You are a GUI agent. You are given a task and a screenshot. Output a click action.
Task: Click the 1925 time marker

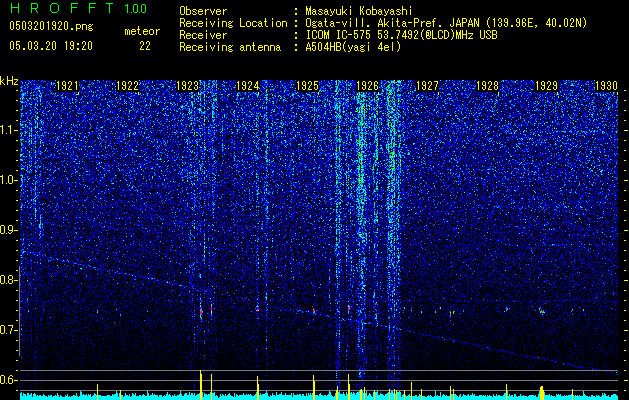[307, 85]
